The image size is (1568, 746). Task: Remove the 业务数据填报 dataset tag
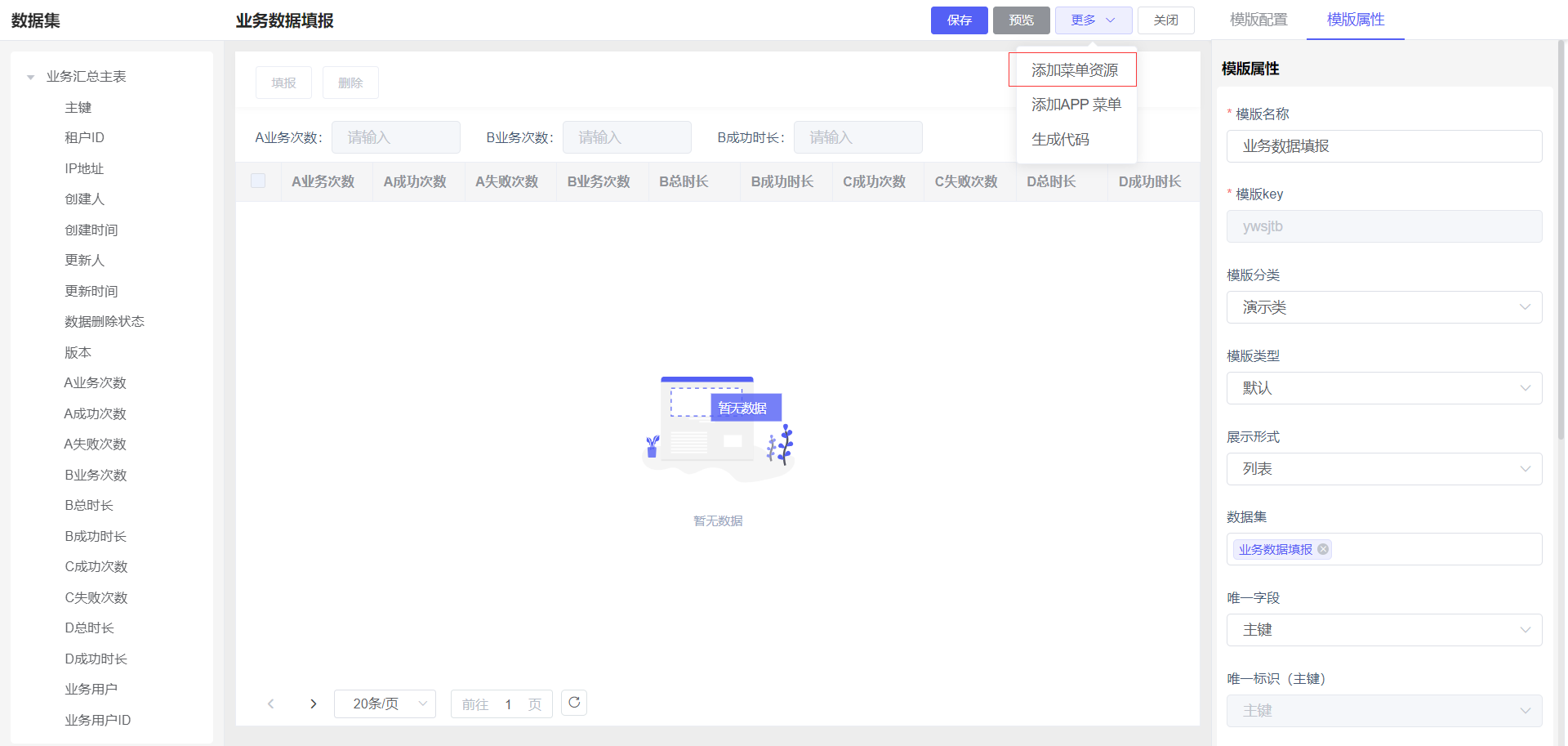click(1323, 549)
